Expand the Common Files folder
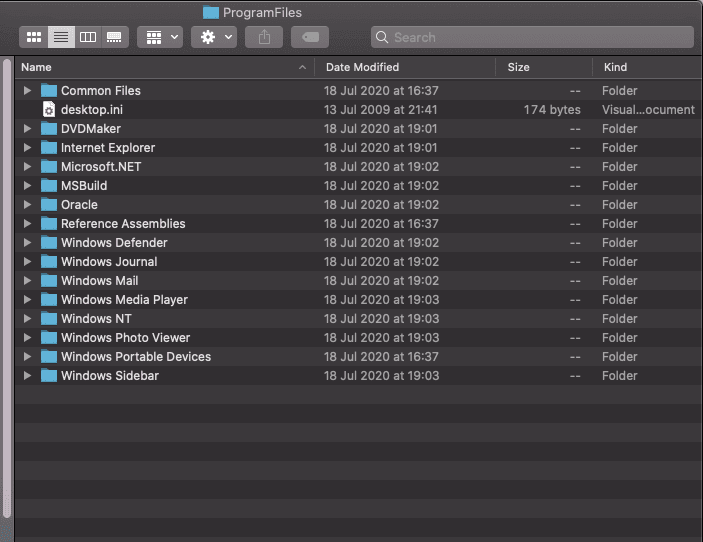The height and width of the screenshot is (542, 703). pos(27,91)
